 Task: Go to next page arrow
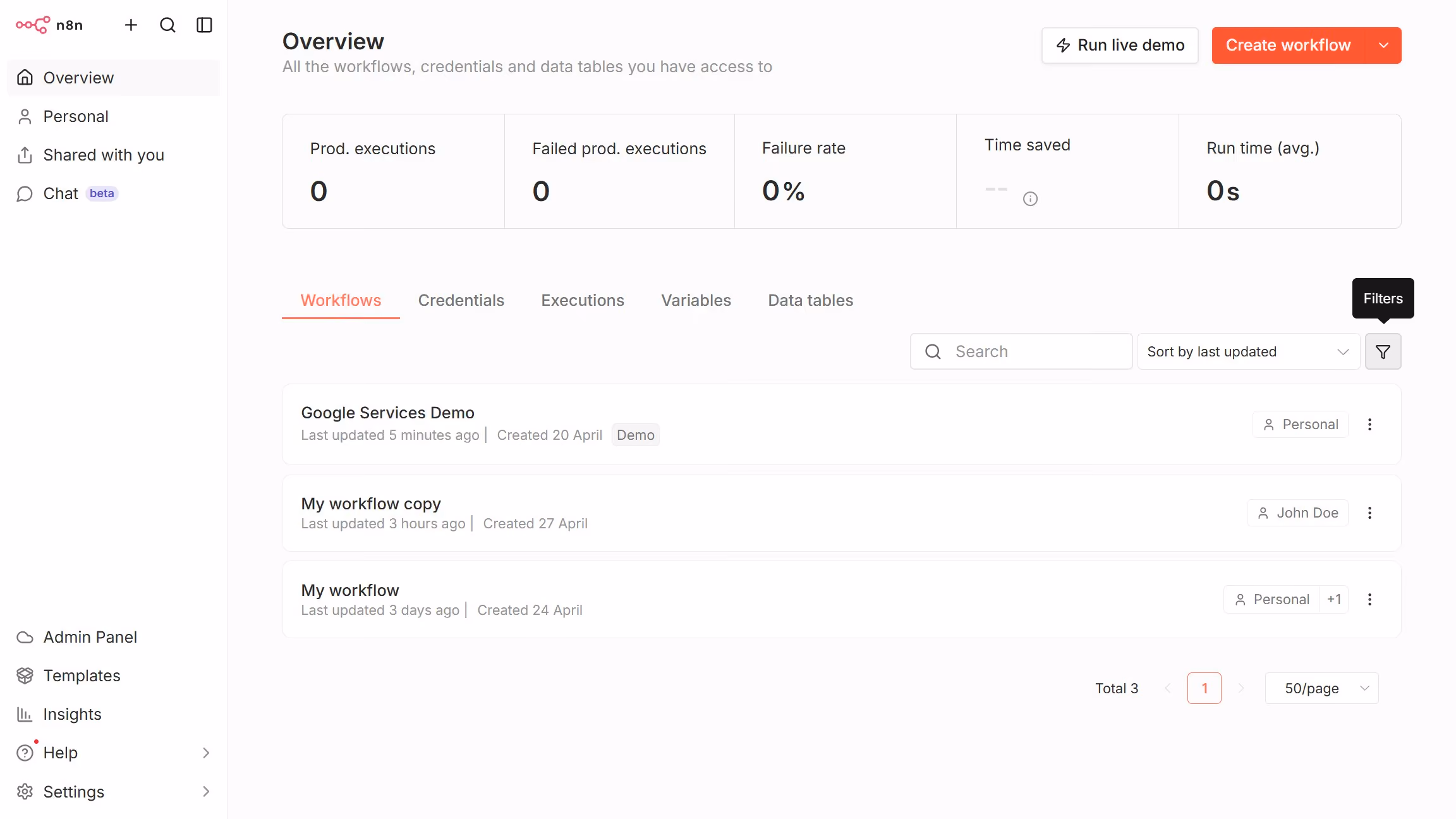pyautogui.click(x=1241, y=688)
